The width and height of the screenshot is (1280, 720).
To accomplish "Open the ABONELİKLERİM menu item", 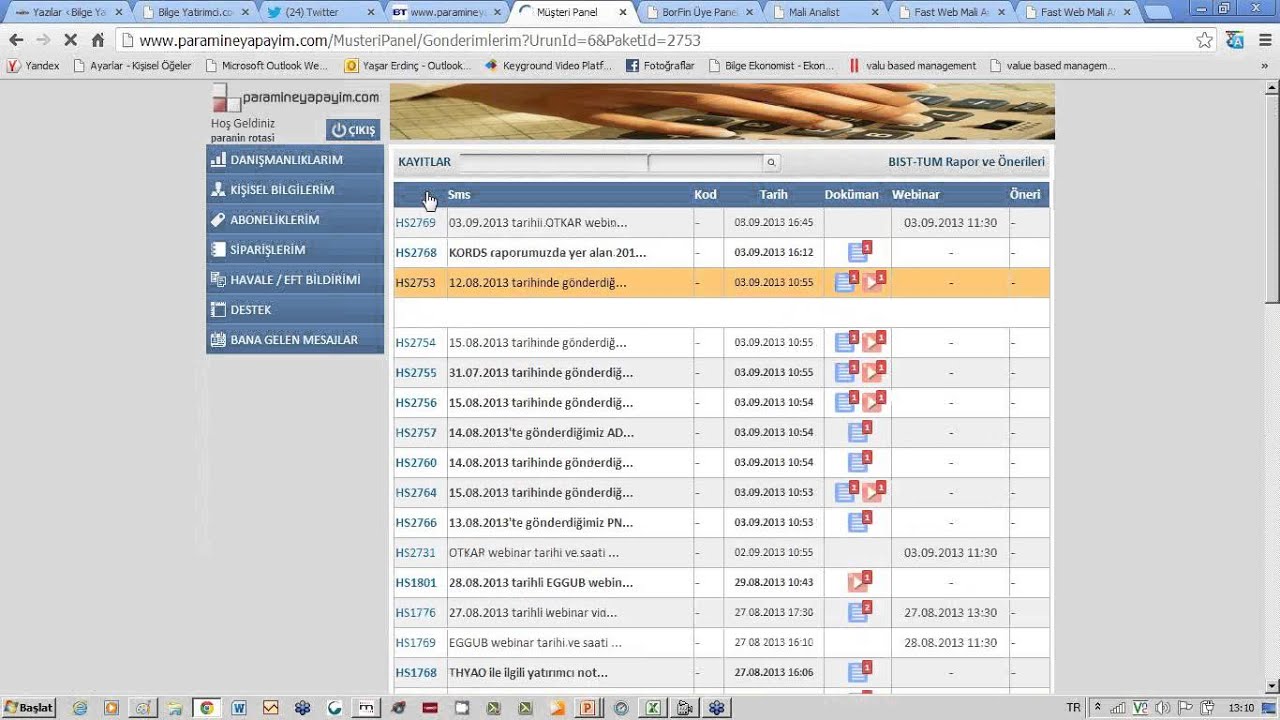I will 295,220.
